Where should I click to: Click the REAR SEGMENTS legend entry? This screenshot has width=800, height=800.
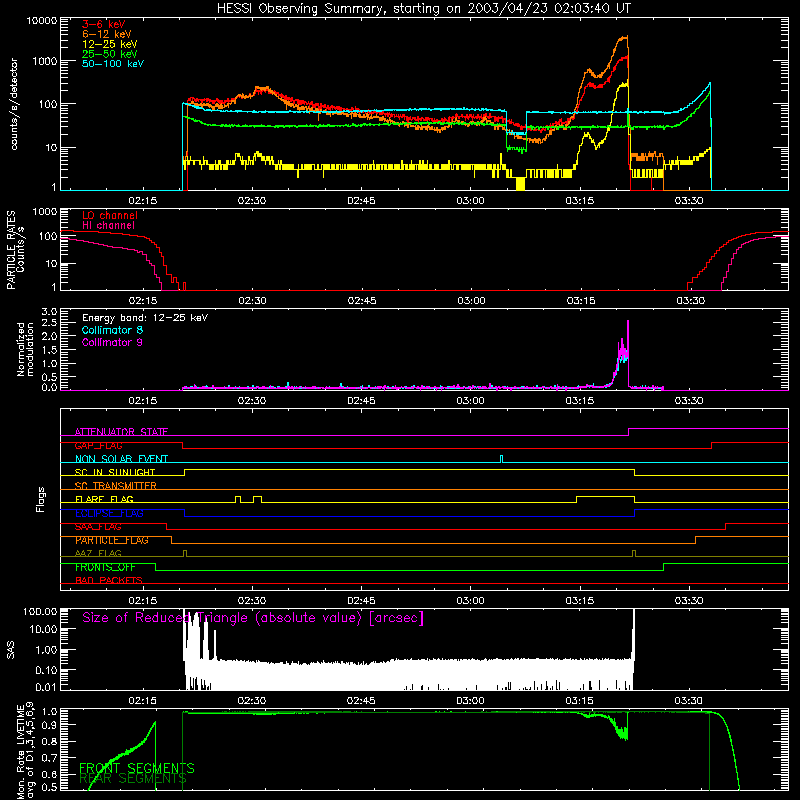point(133,779)
